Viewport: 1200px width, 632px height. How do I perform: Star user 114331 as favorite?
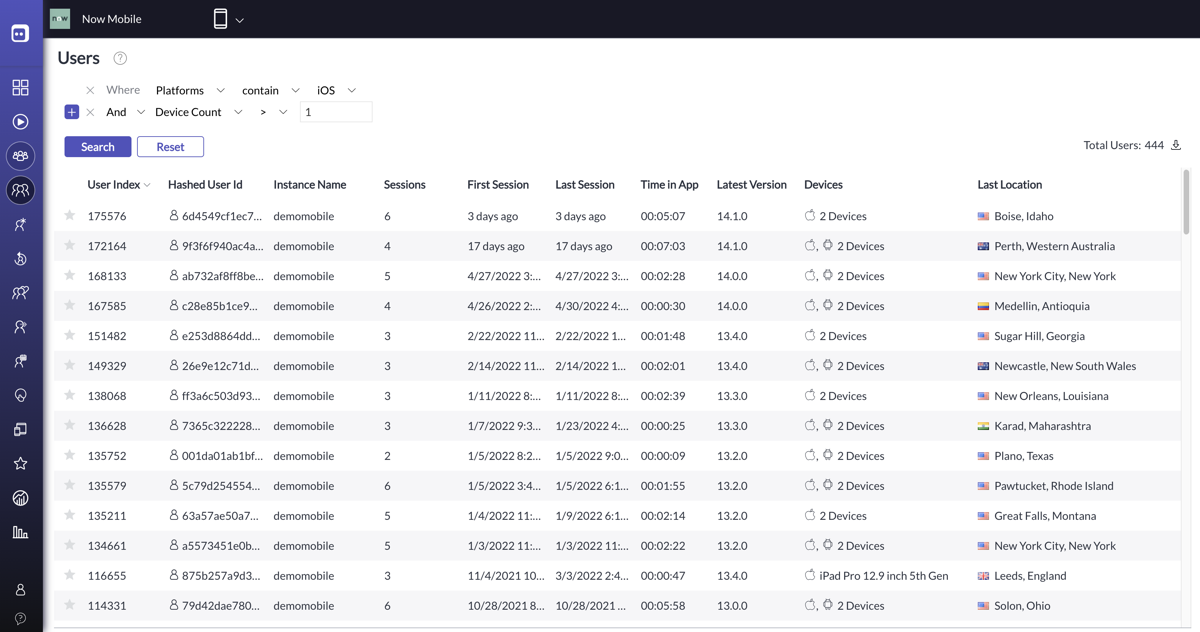(x=70, y=606)
